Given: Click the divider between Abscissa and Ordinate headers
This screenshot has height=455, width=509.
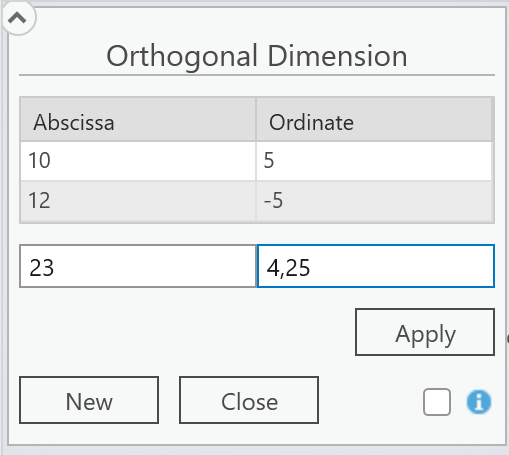Looking at the screenshot, I should tap(256, 120).
